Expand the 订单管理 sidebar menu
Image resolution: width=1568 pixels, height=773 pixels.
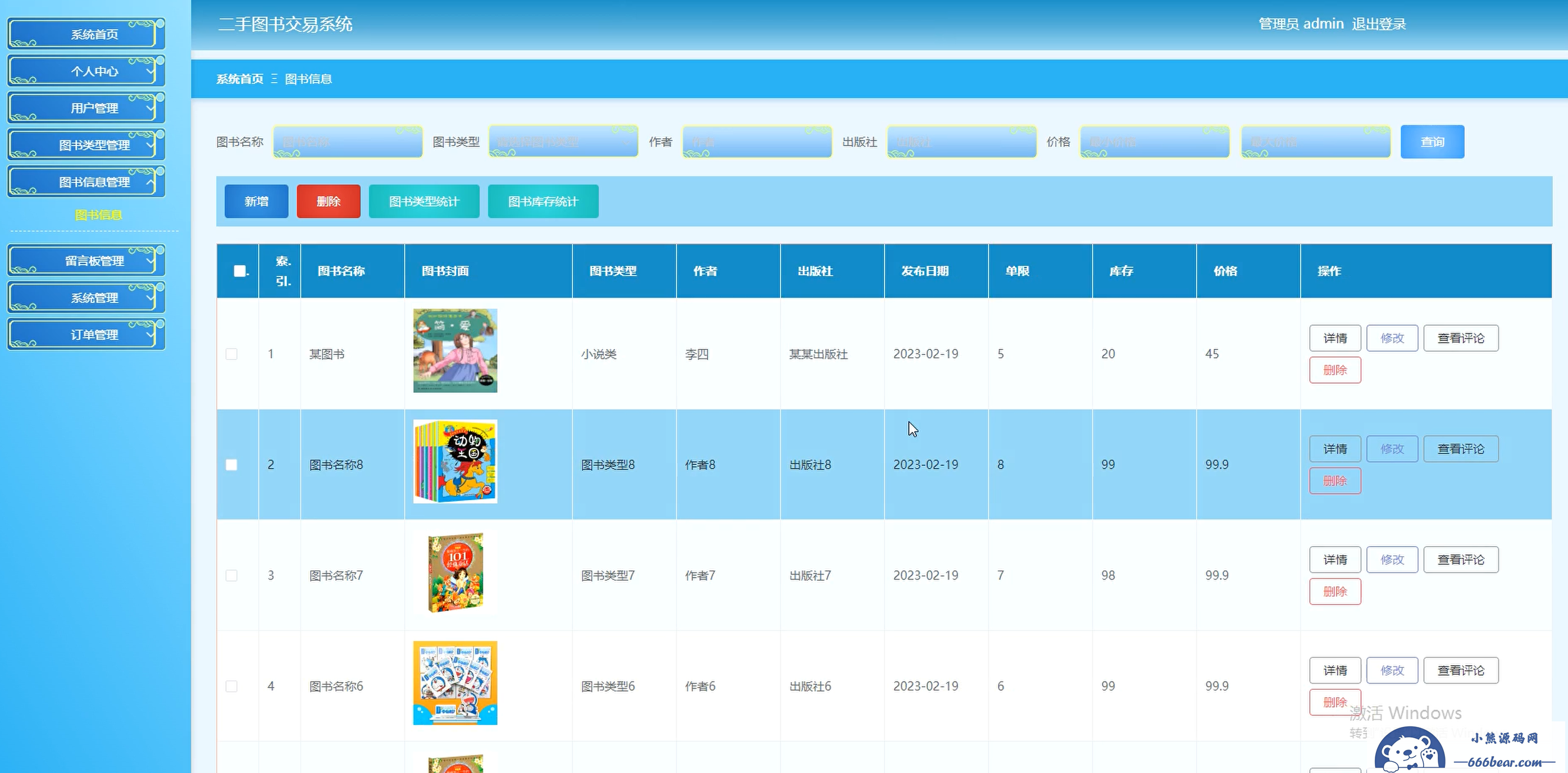pyautogui.click(x=86, y=335)
